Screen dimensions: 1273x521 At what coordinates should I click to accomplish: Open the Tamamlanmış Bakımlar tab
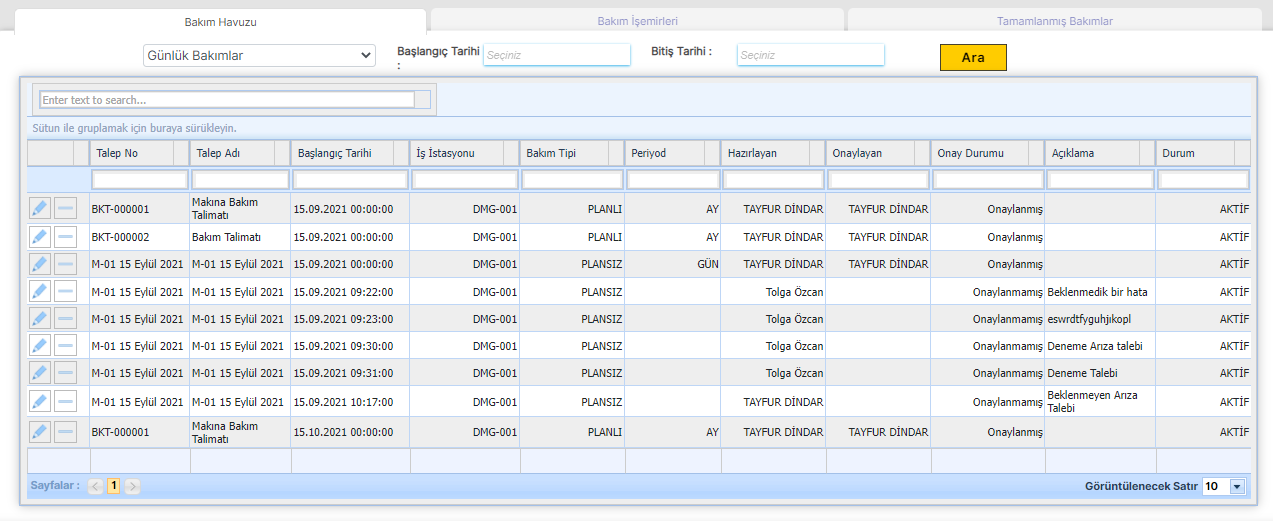1054,21
